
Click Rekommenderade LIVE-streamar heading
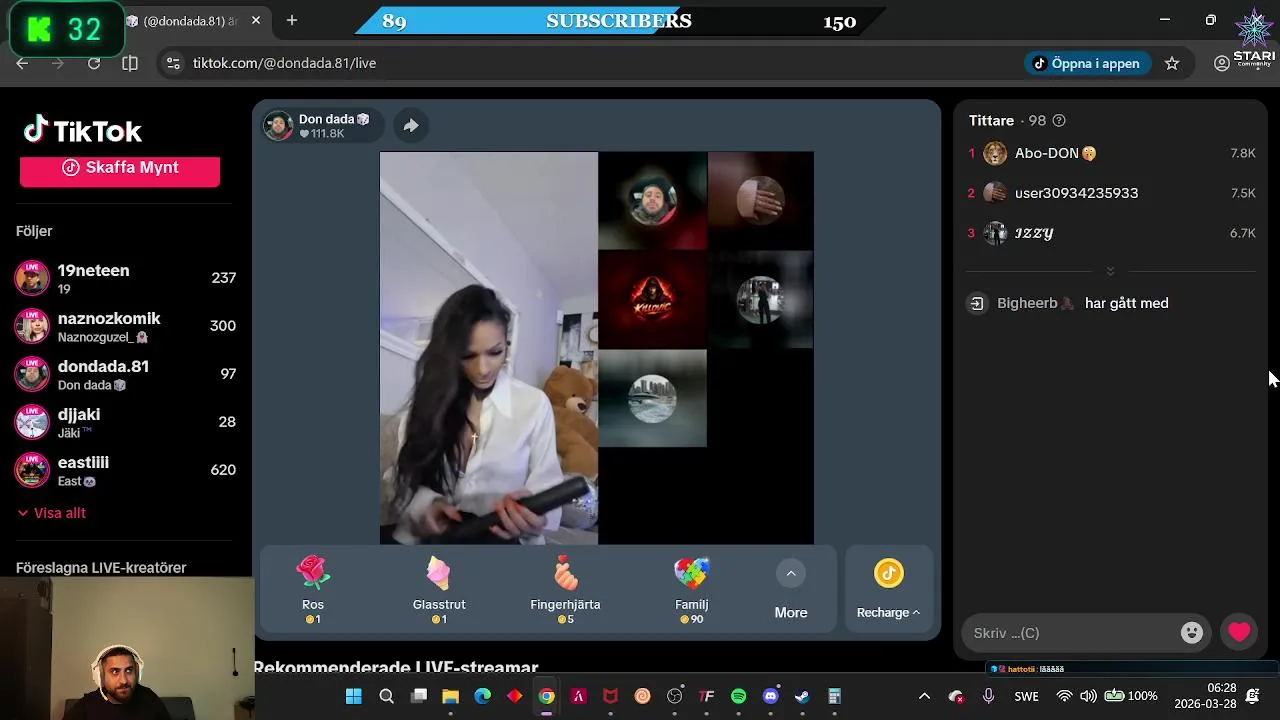(x=396, y=667)
